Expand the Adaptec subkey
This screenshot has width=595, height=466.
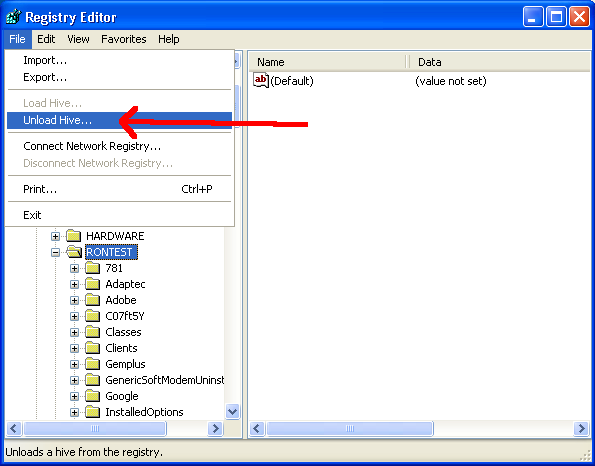74,285
